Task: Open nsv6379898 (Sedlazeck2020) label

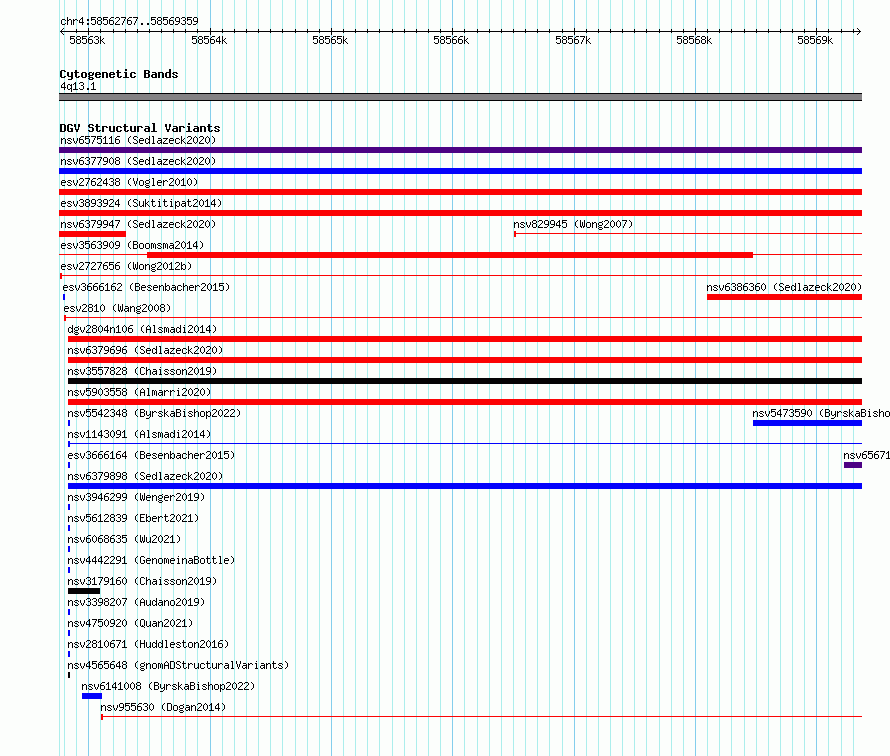Action: coord(145,476)
